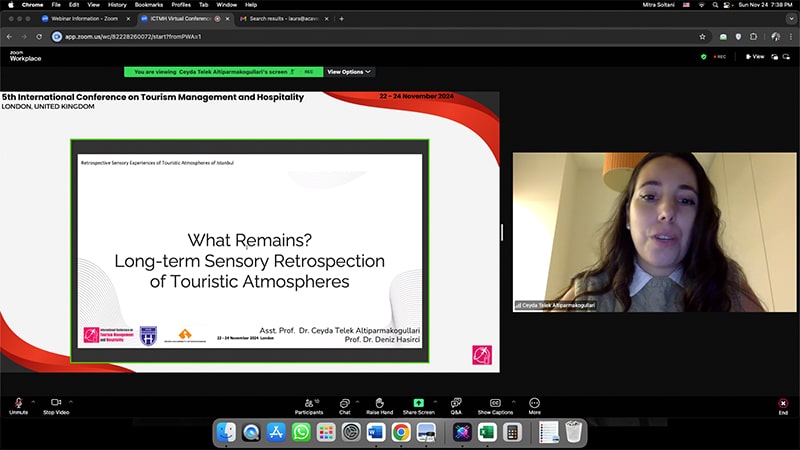Expand video options arrow beside Stop Video
Screen dimensions: 800x450
[71, 401]
